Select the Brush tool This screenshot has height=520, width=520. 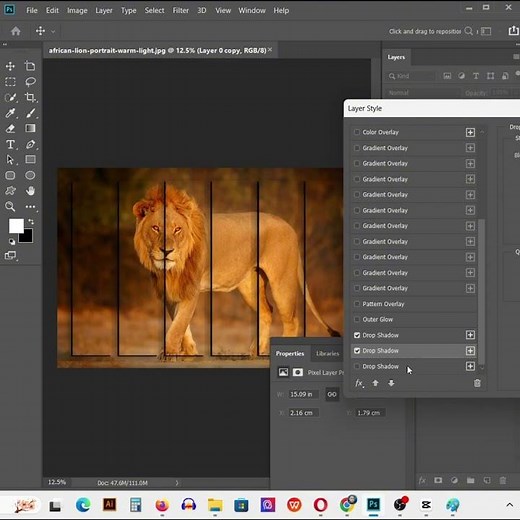click(30, 113)
